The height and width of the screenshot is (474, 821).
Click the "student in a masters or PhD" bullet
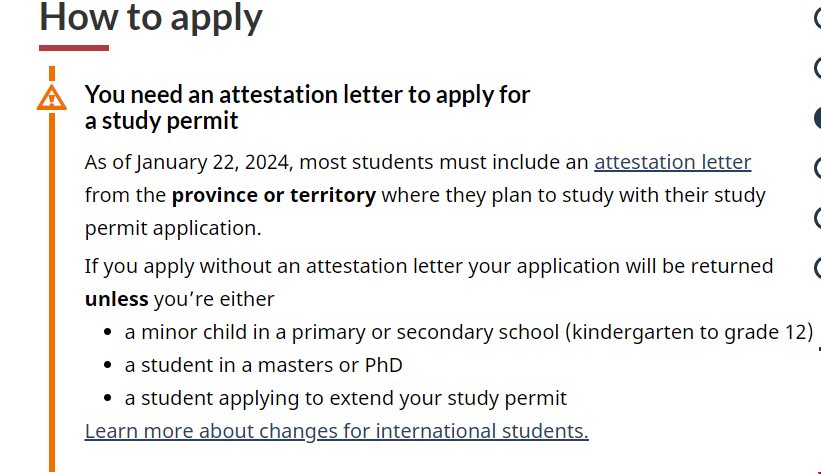pyautogui.click(x=263, y=365)
